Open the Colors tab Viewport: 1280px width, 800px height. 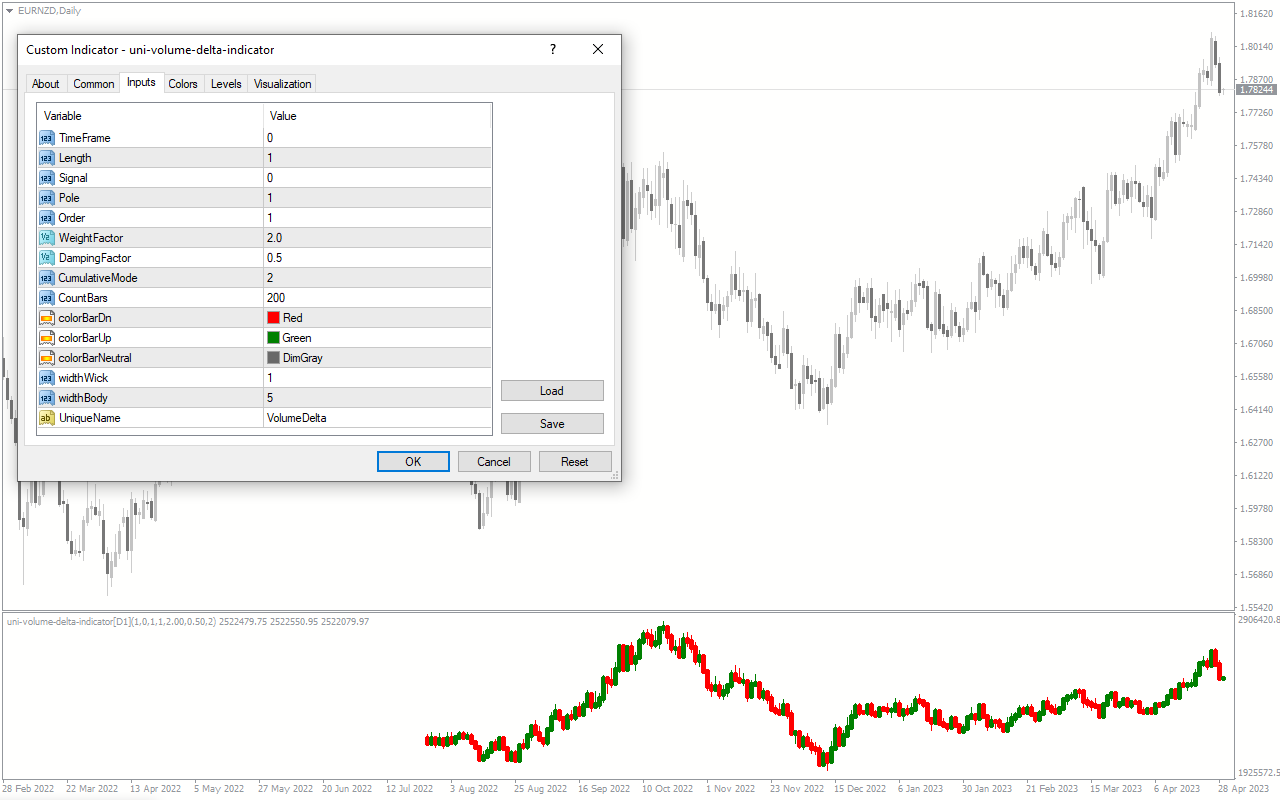coord(183,84)
